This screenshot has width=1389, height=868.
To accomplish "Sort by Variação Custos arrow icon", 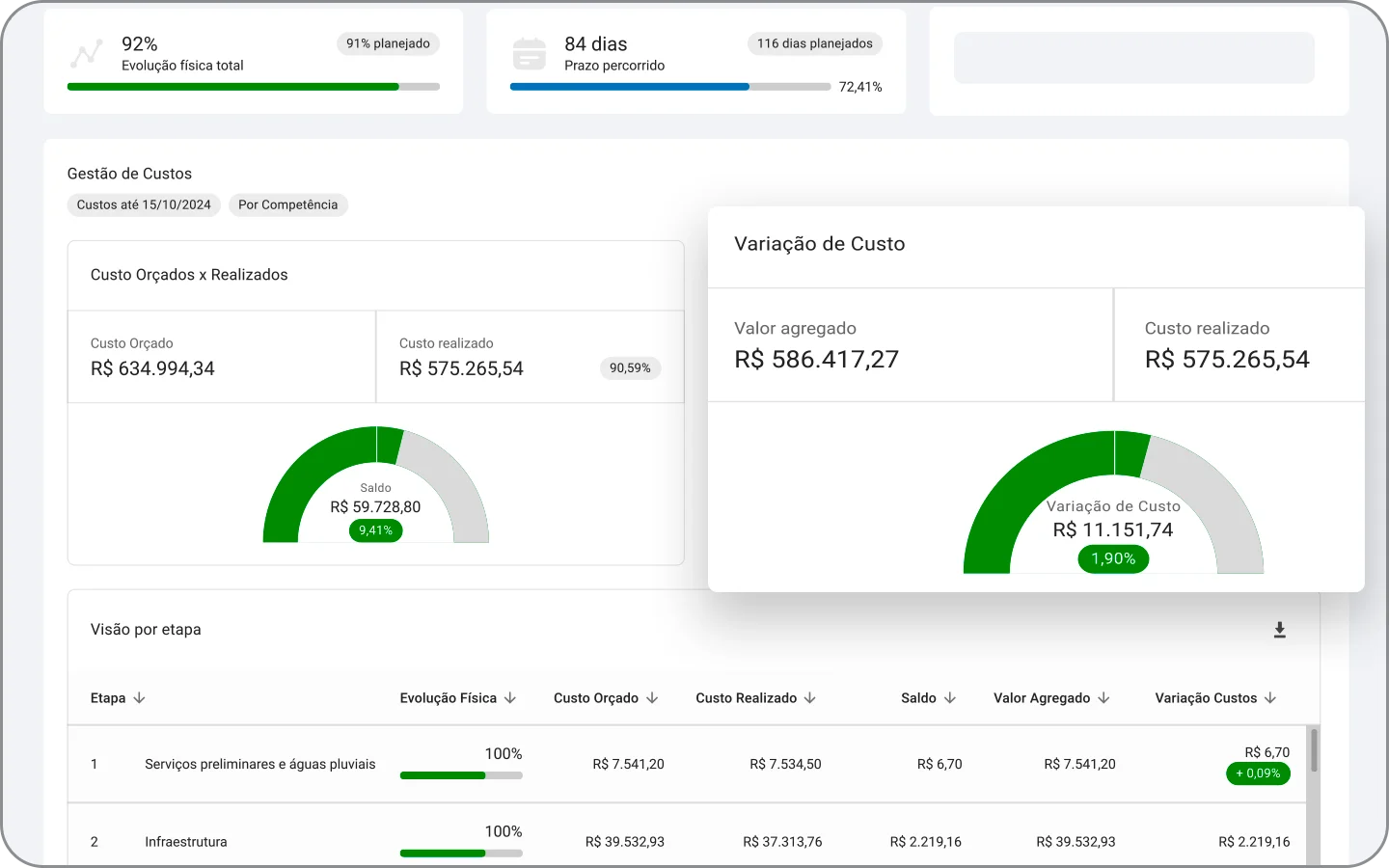I will pos(1270,698).
